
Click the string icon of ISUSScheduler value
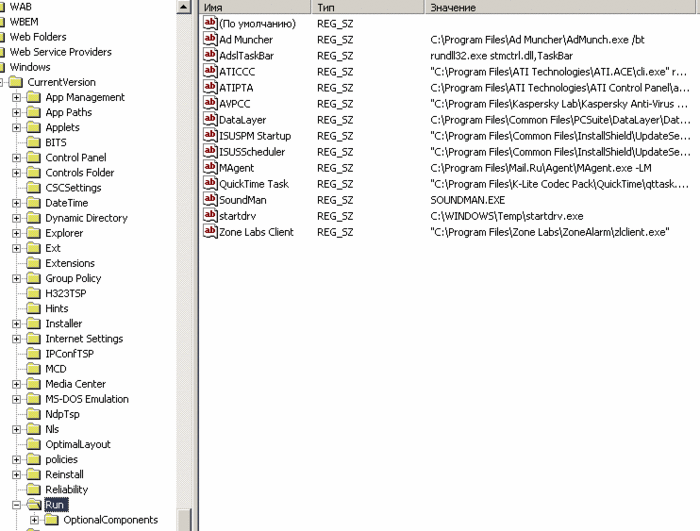(210, 151)
